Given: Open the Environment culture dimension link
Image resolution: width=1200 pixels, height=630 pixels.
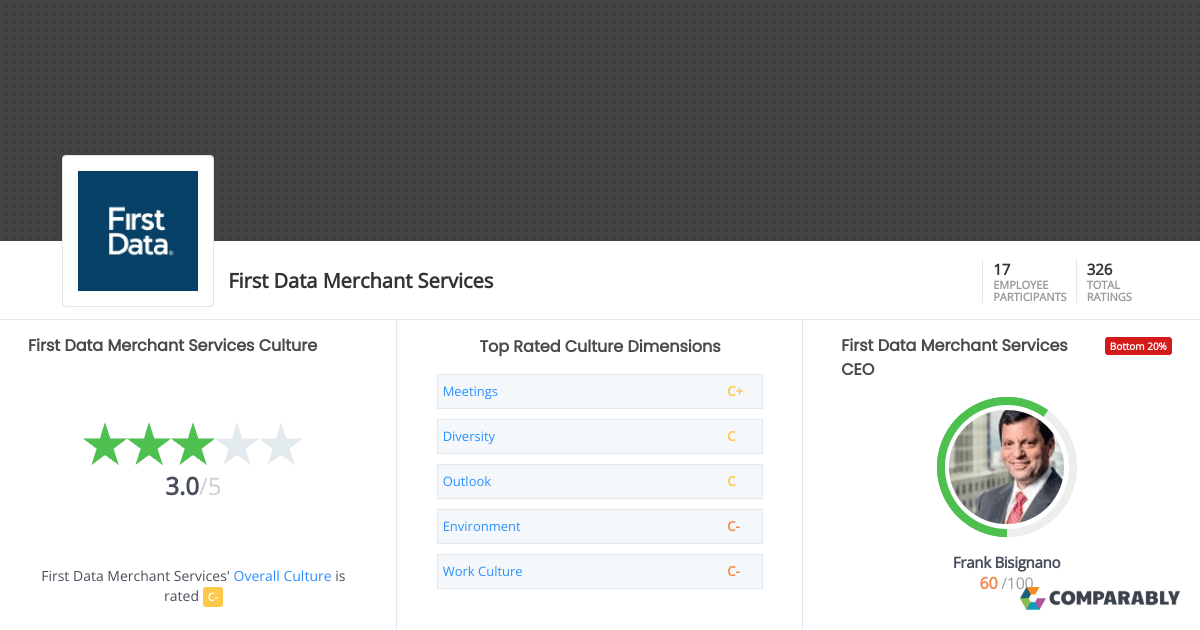Looking at the screenshot, I should [x=482, y=526].
